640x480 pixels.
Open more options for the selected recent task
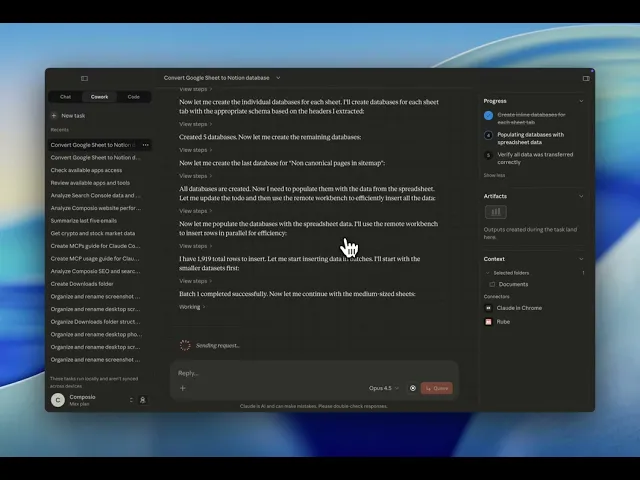pos(145,145)
